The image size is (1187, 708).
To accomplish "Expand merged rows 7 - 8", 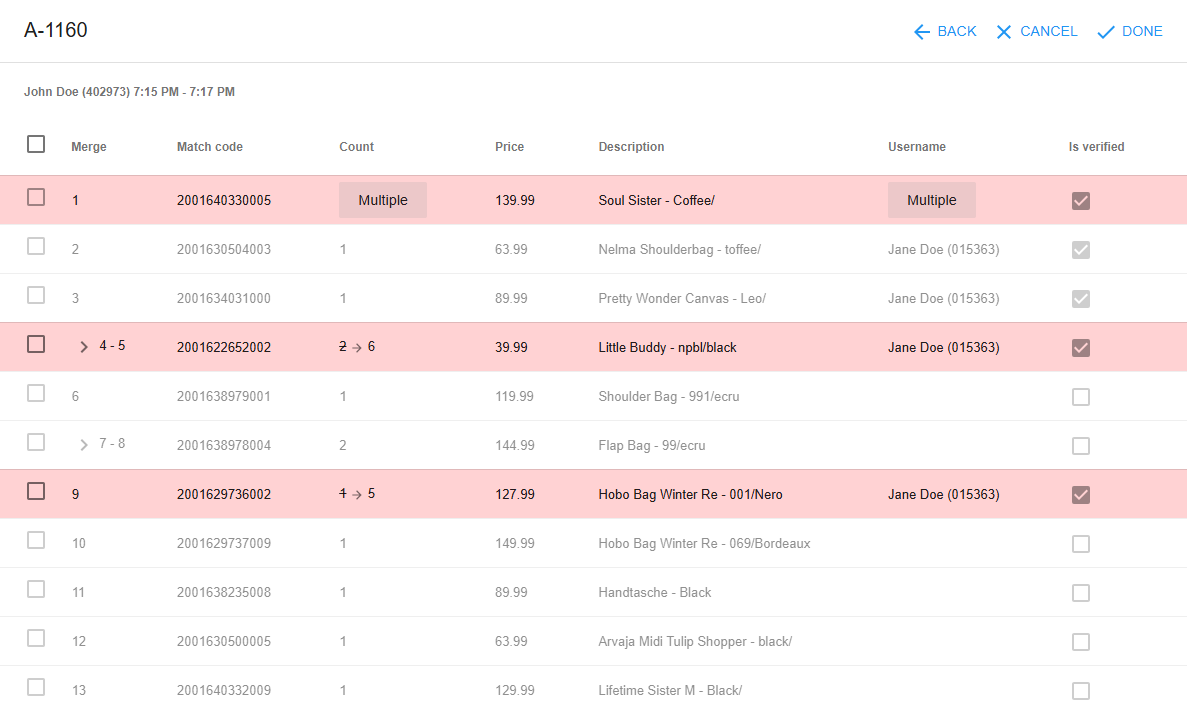I will (x=84, y=444).
